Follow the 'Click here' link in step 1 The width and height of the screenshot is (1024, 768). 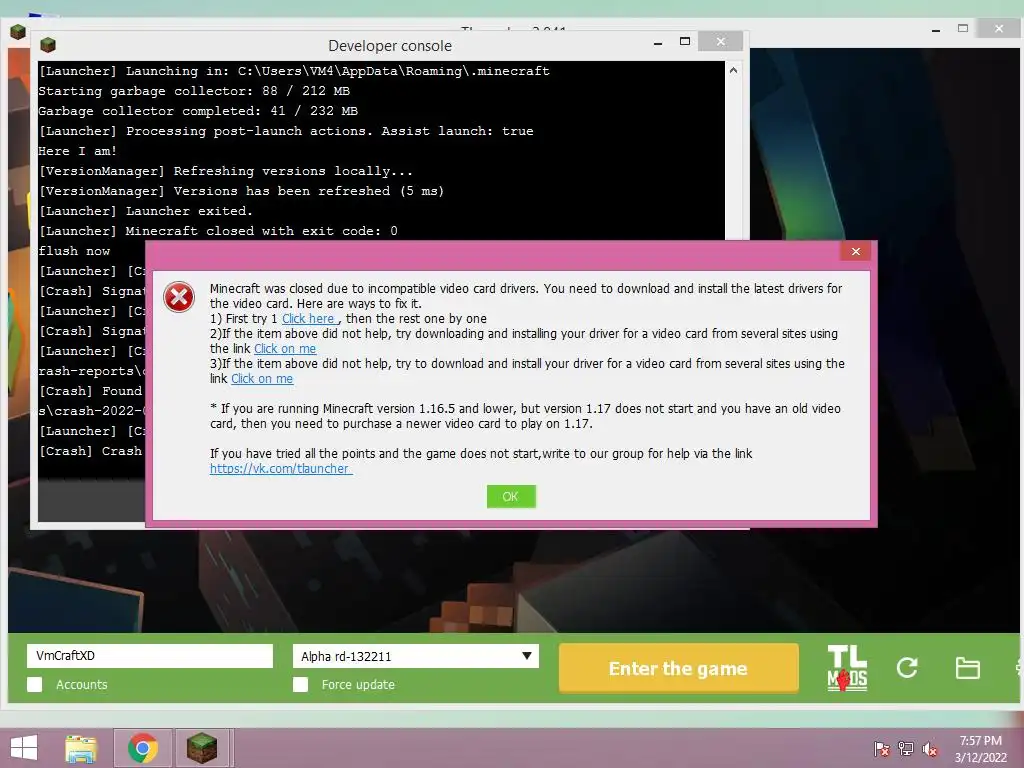tap(308, 319)
